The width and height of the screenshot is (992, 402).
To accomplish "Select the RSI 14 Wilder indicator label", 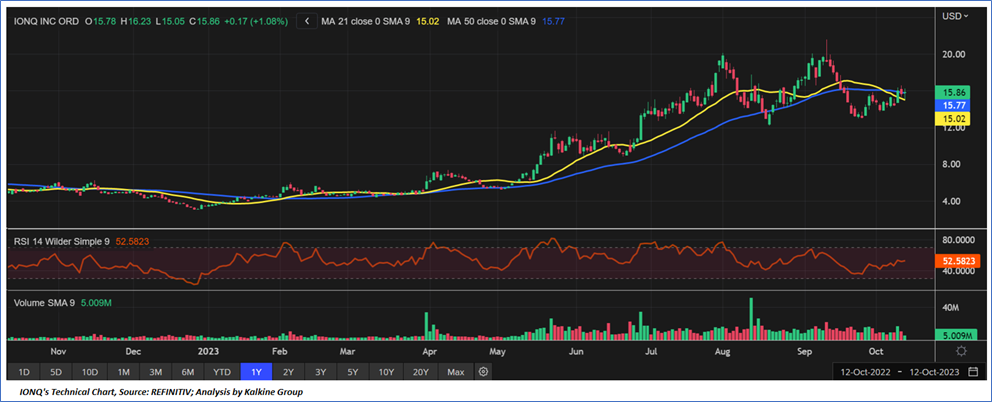I will 63,240.
